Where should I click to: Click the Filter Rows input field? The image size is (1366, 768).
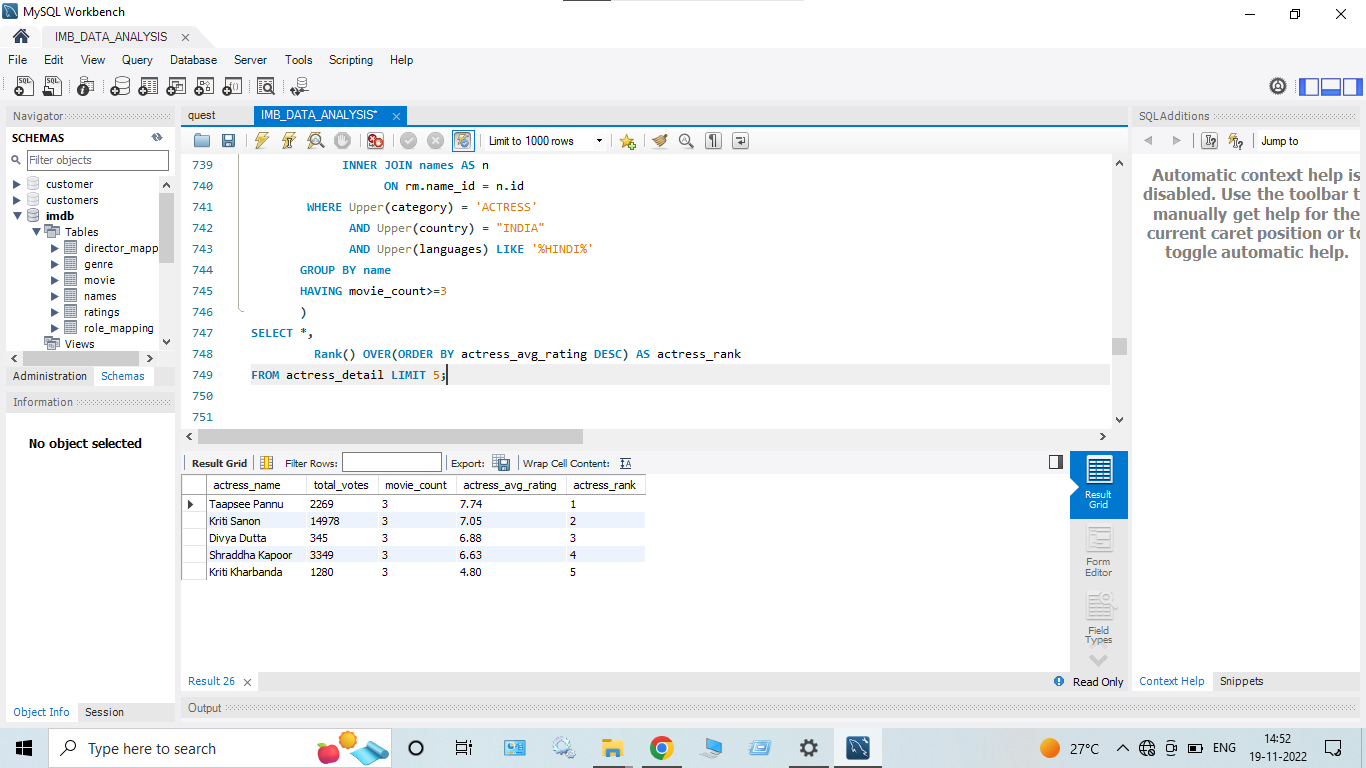[391, 462]
